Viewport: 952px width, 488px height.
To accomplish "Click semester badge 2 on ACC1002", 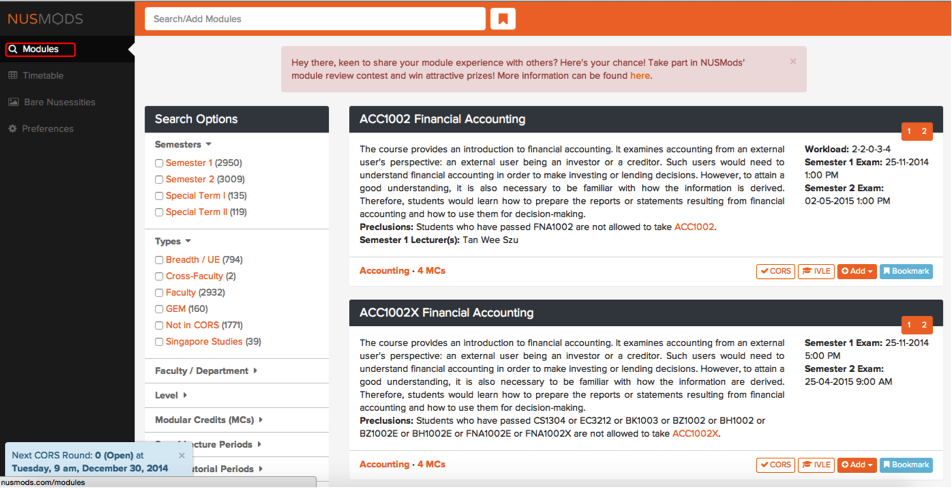I will click(x=924, y=131).
